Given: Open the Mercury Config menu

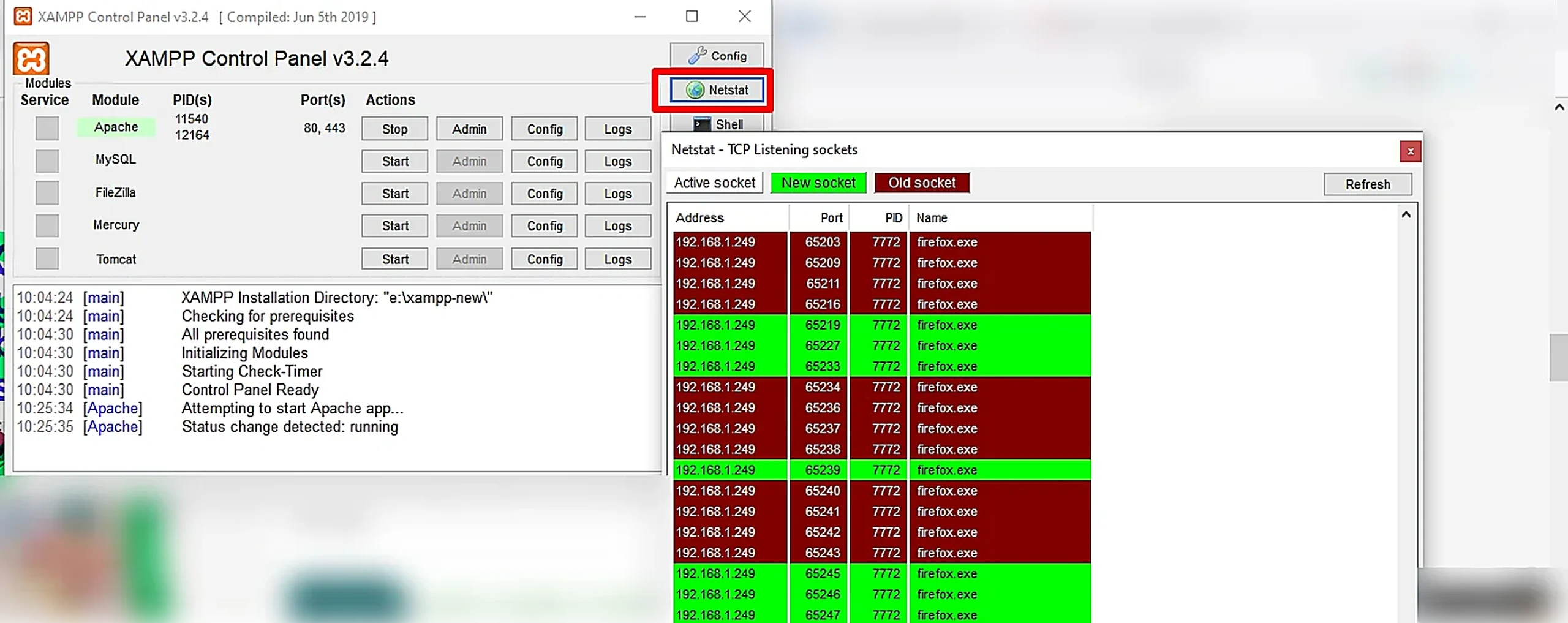Looking at the screenshot, I should tap(545, 226).
